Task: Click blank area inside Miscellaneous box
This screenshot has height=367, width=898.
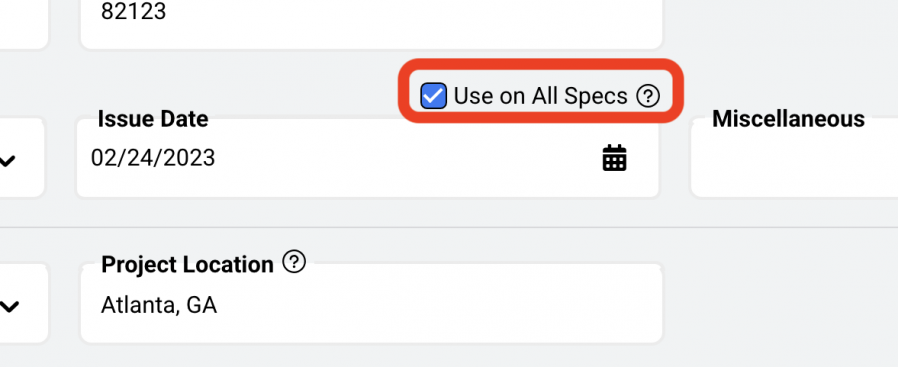Action: 796,166
